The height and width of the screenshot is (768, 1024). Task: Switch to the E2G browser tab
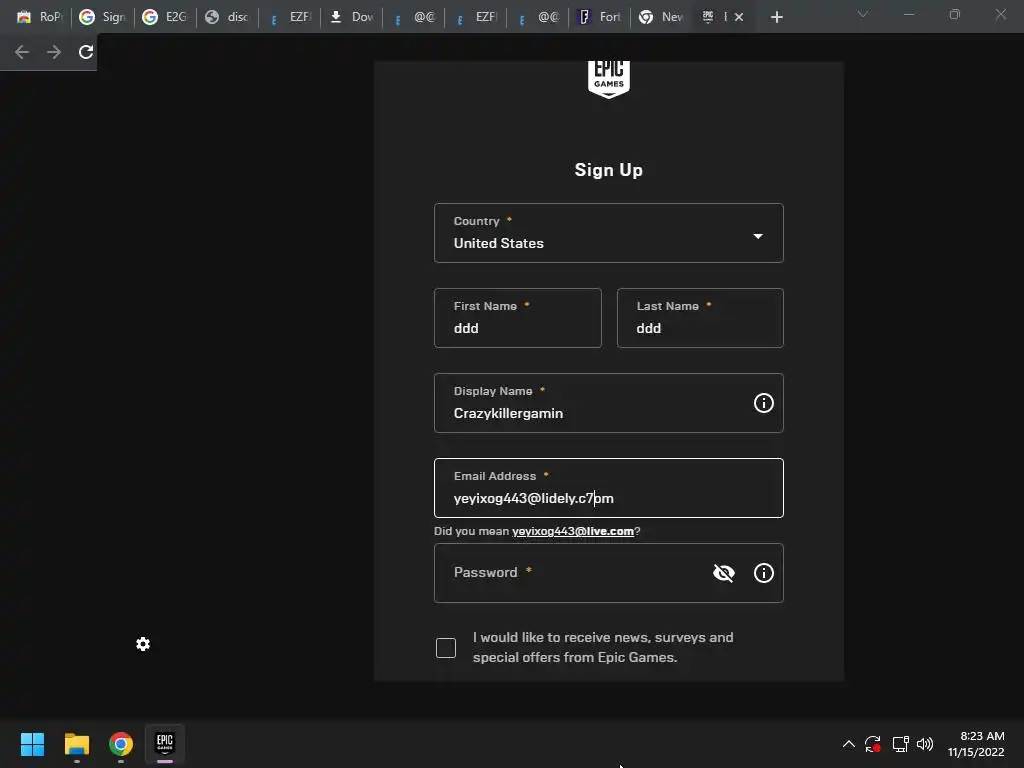[165, 17]
